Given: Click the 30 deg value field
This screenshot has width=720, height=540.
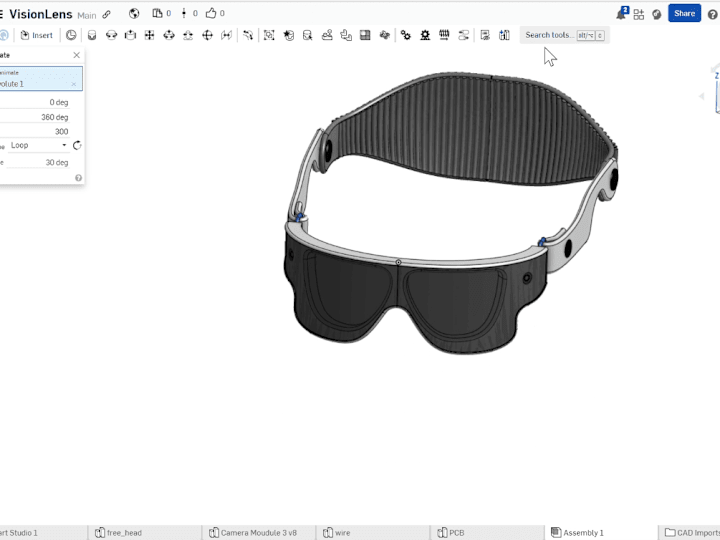Looking at the screenshot, I should (x=38, y=163).
